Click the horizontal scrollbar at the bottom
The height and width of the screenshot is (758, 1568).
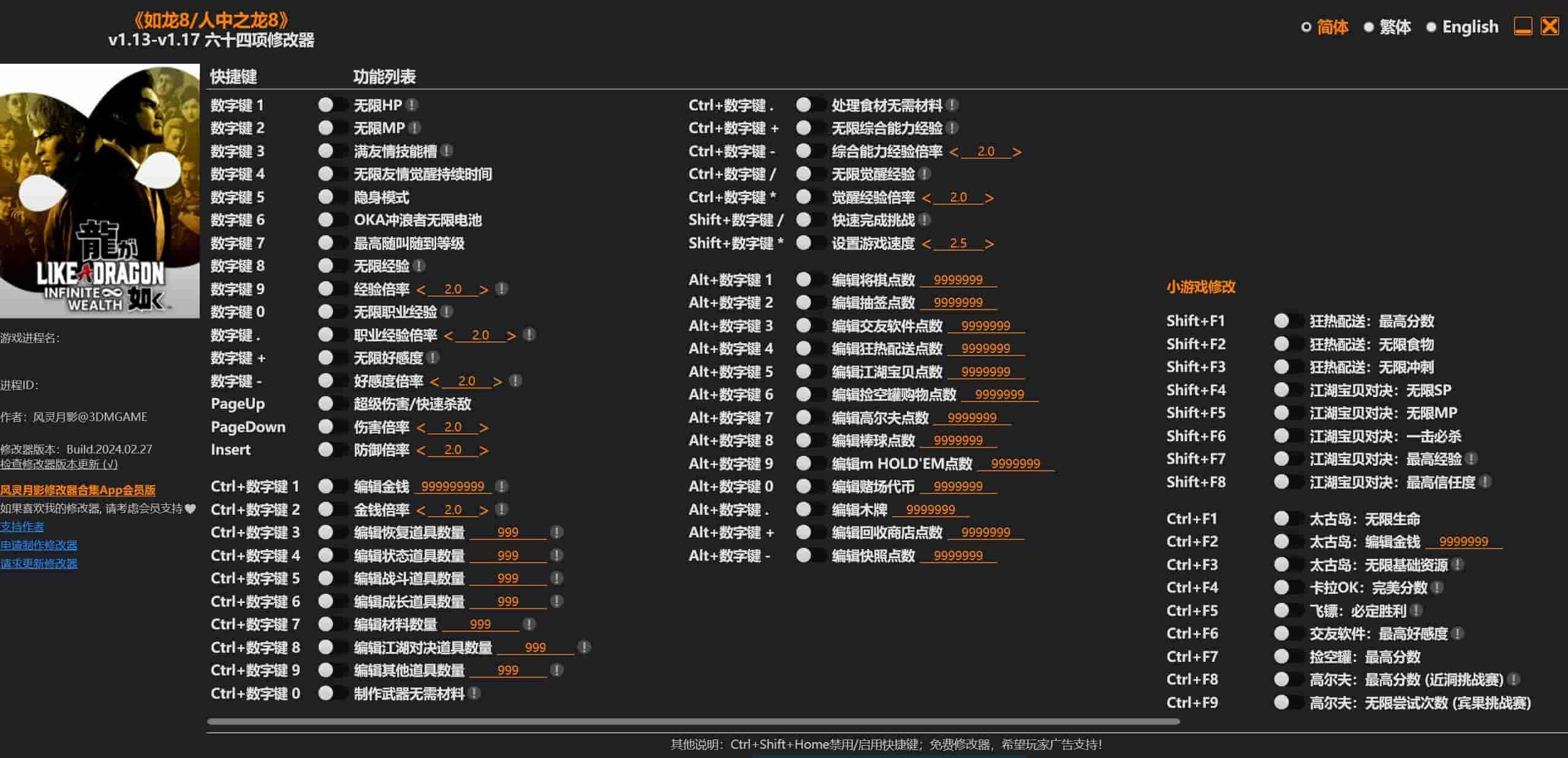coord(692,721)
